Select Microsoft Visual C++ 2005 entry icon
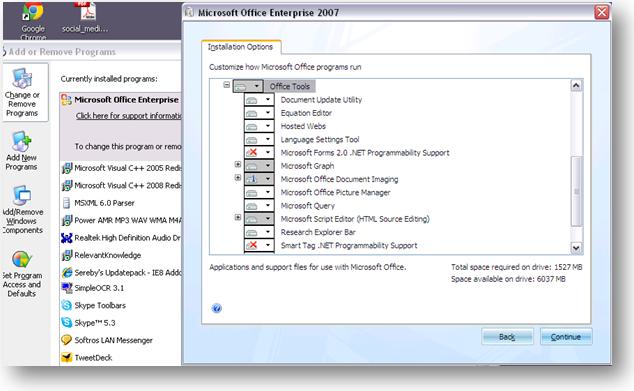The image size is (634, 391). click(67, 168)
